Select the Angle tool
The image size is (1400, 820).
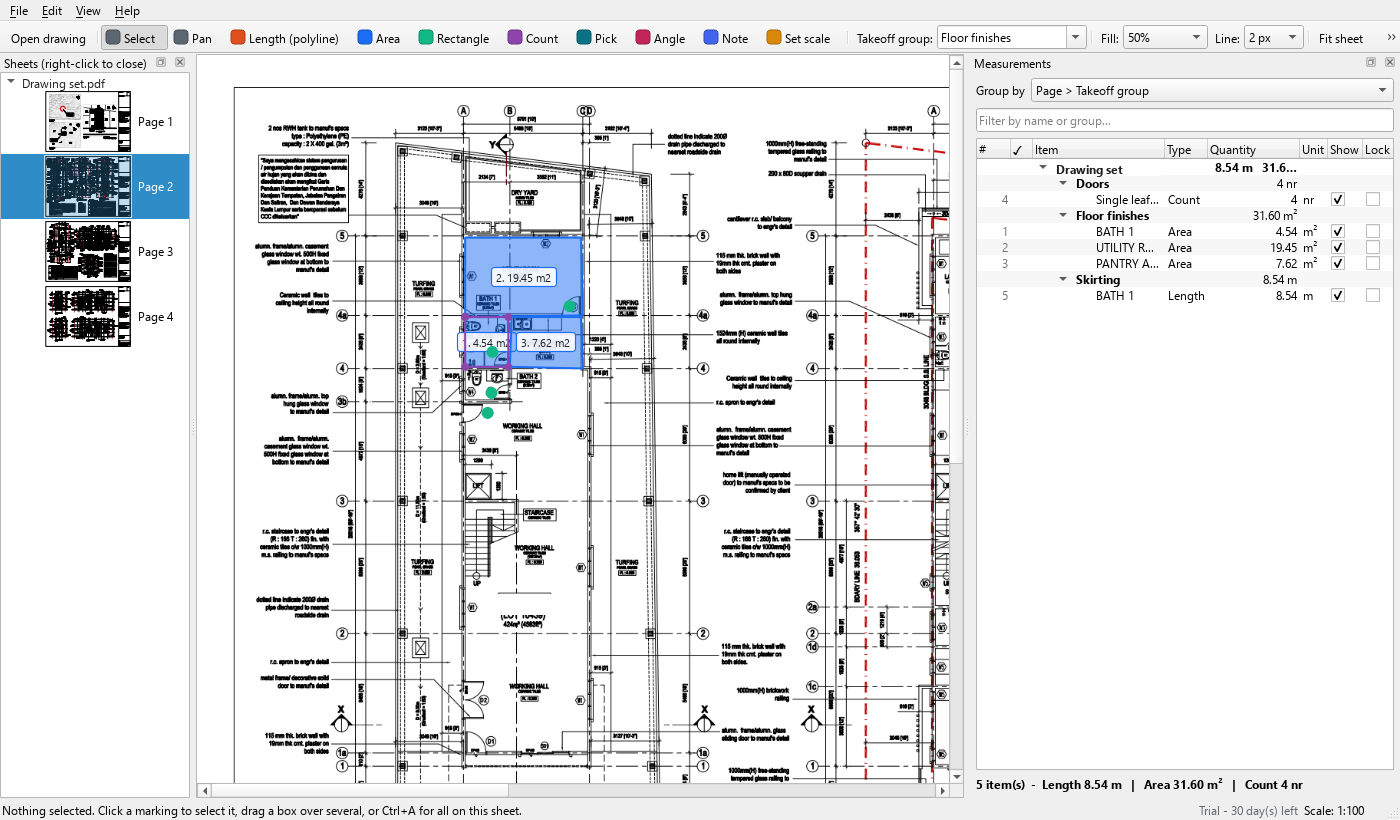click(x=659, y=38)
